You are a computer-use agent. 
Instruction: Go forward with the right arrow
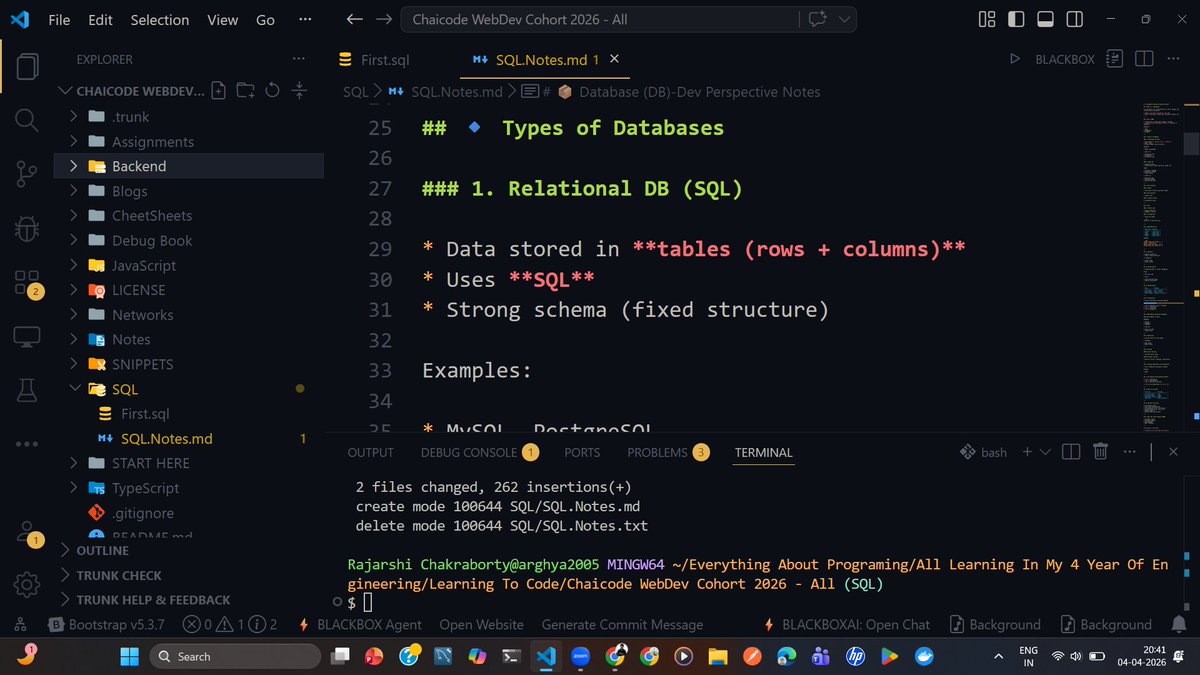[x=383, y=19]
